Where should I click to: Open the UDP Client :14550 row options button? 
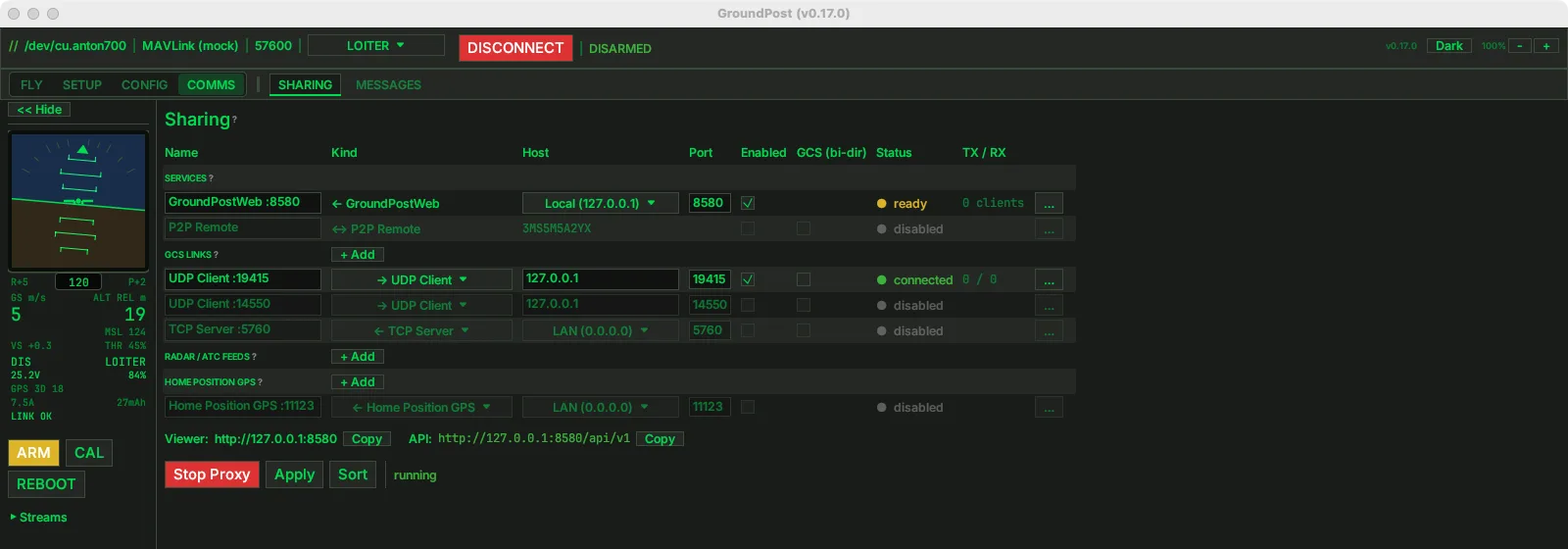tap(1049, 305)
